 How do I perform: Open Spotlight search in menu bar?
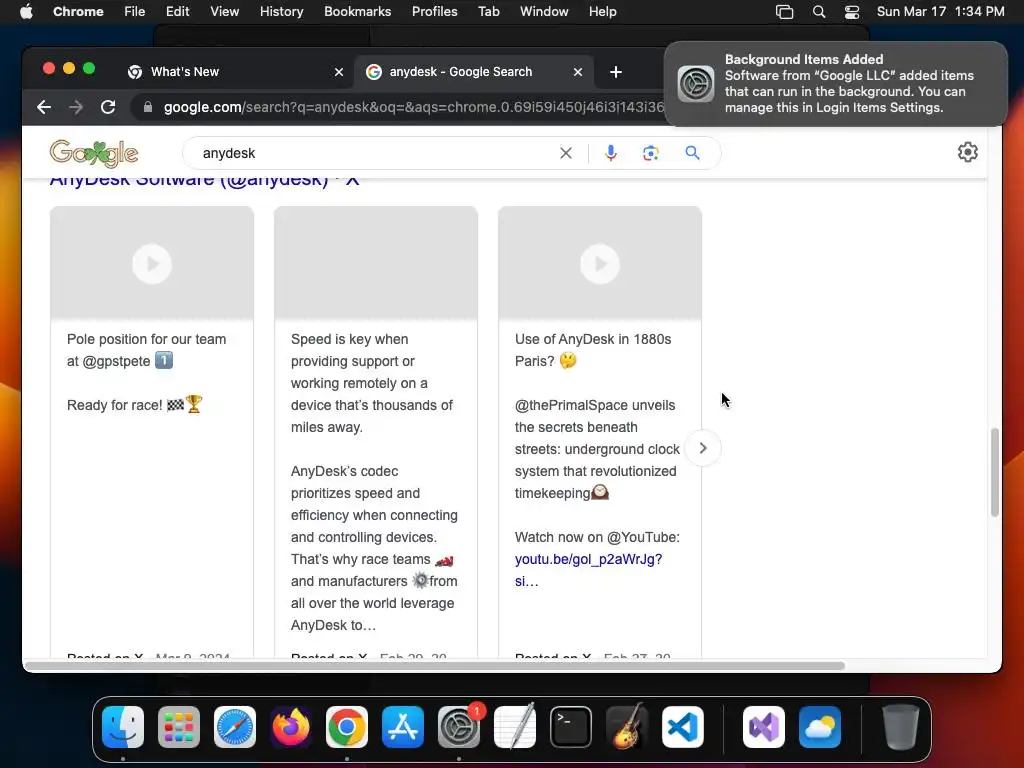pyautogui.click(x=818, y=12)
